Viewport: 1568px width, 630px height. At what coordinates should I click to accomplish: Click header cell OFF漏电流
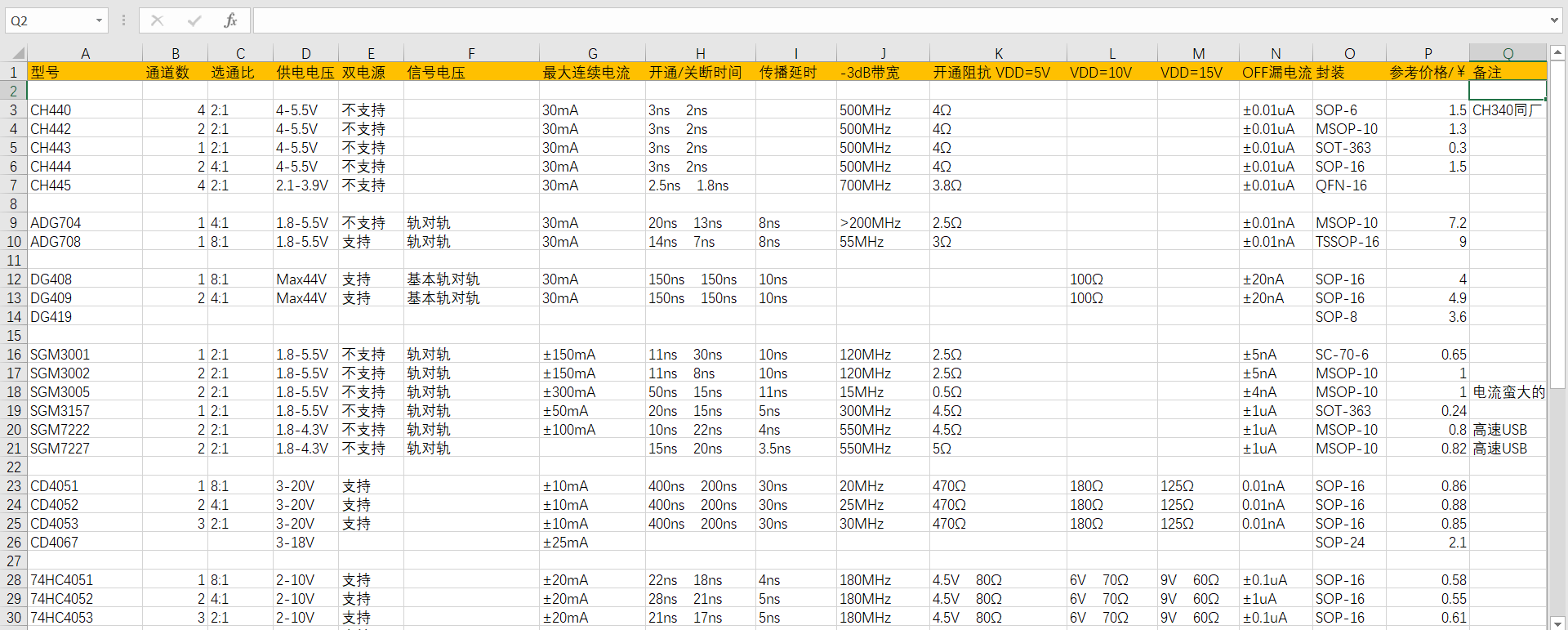(1276, 72)
